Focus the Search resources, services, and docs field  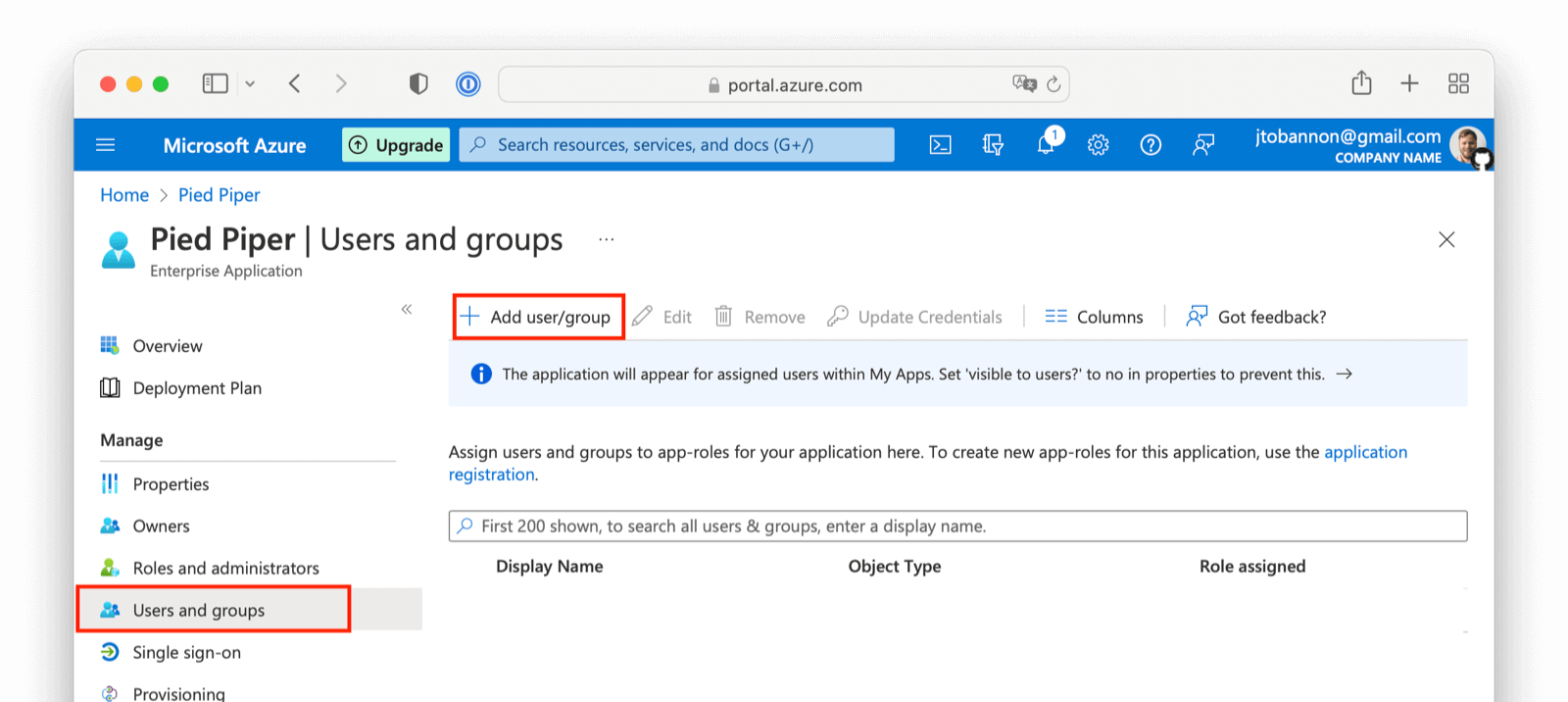coord(676,145)
